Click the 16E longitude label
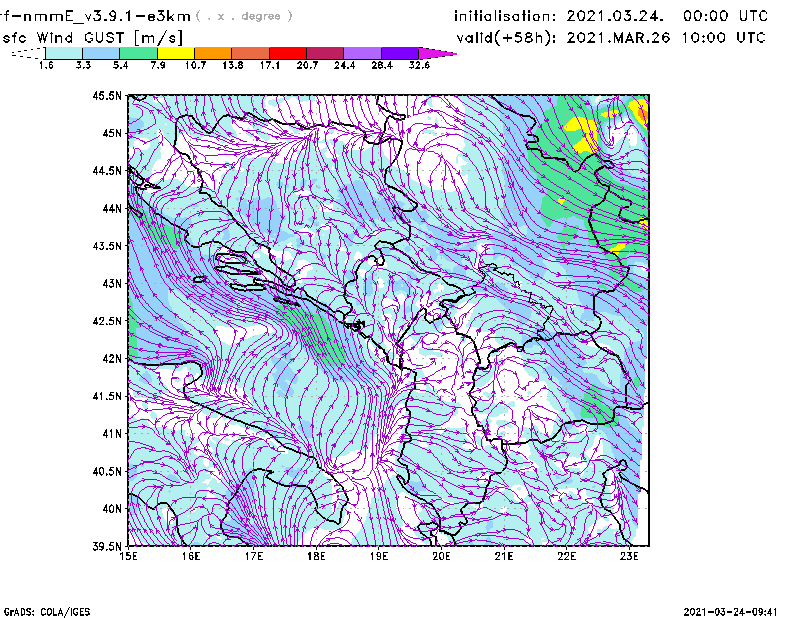The image size is (800, 618). [191, 556]
